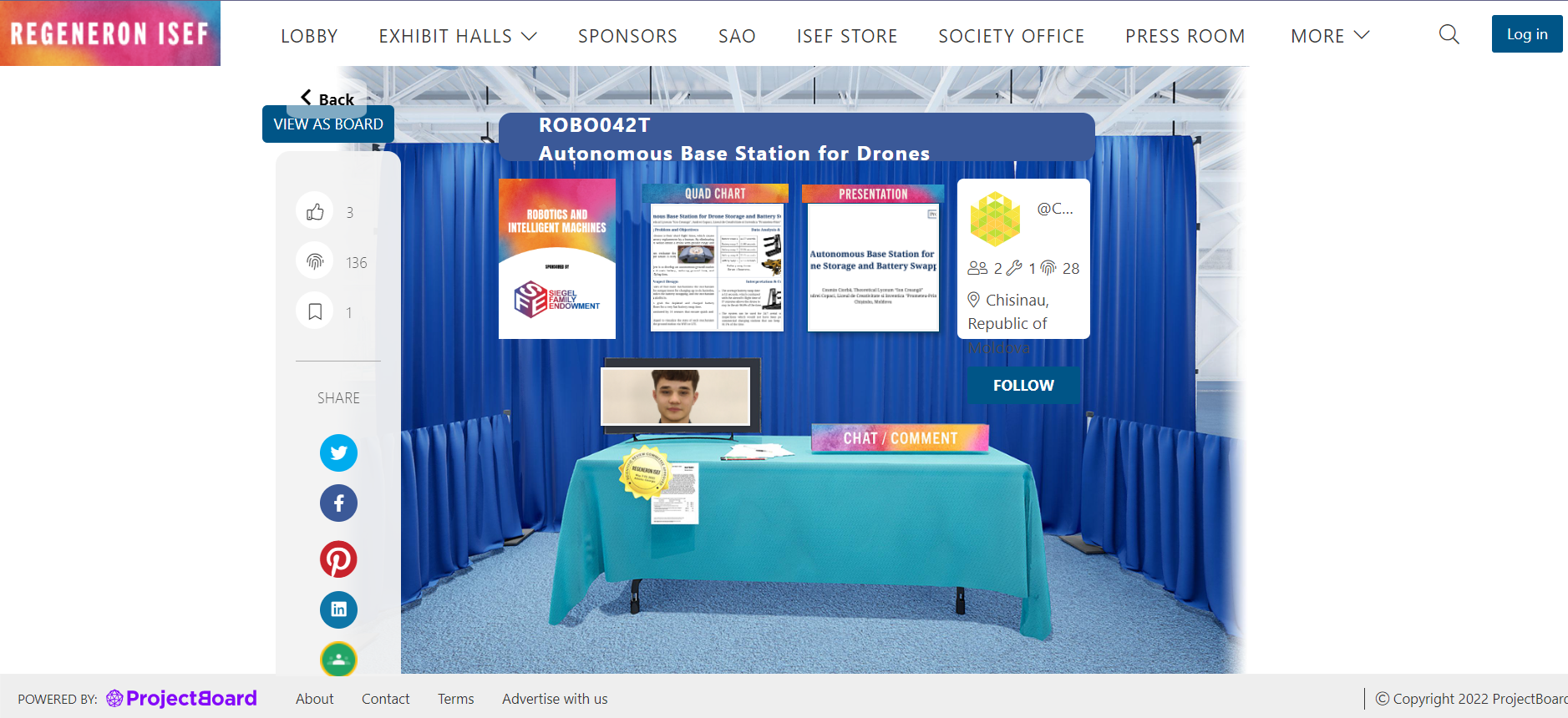1568x718 pixels.
Task: Share the project on Facebook
Action: [338, 503]
